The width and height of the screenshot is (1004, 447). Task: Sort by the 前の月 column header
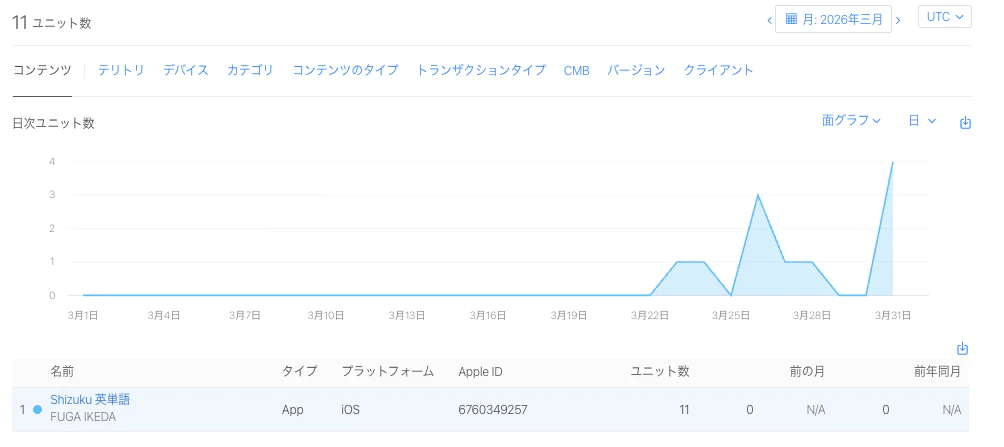807,371
